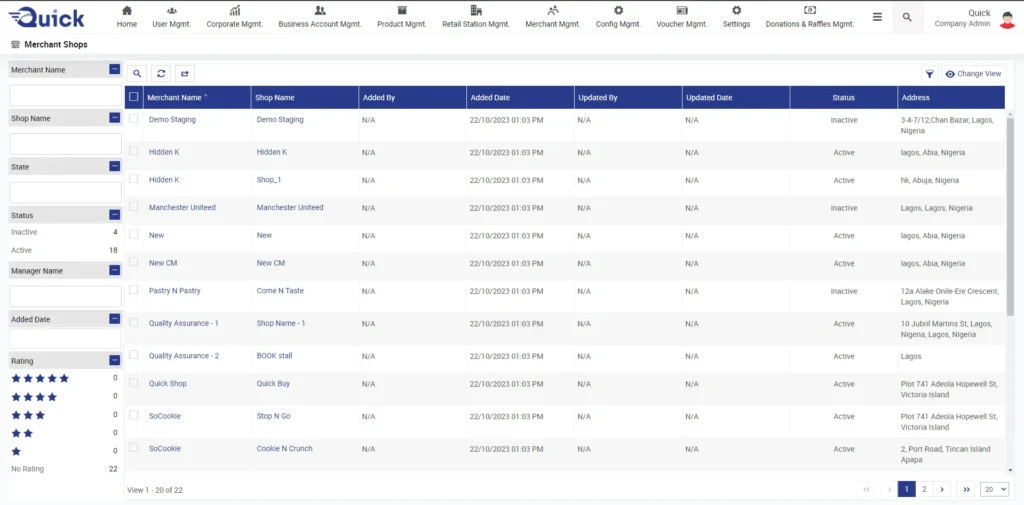
Task: Collapse the Merchant Name filter section
Action: point(115,70)
